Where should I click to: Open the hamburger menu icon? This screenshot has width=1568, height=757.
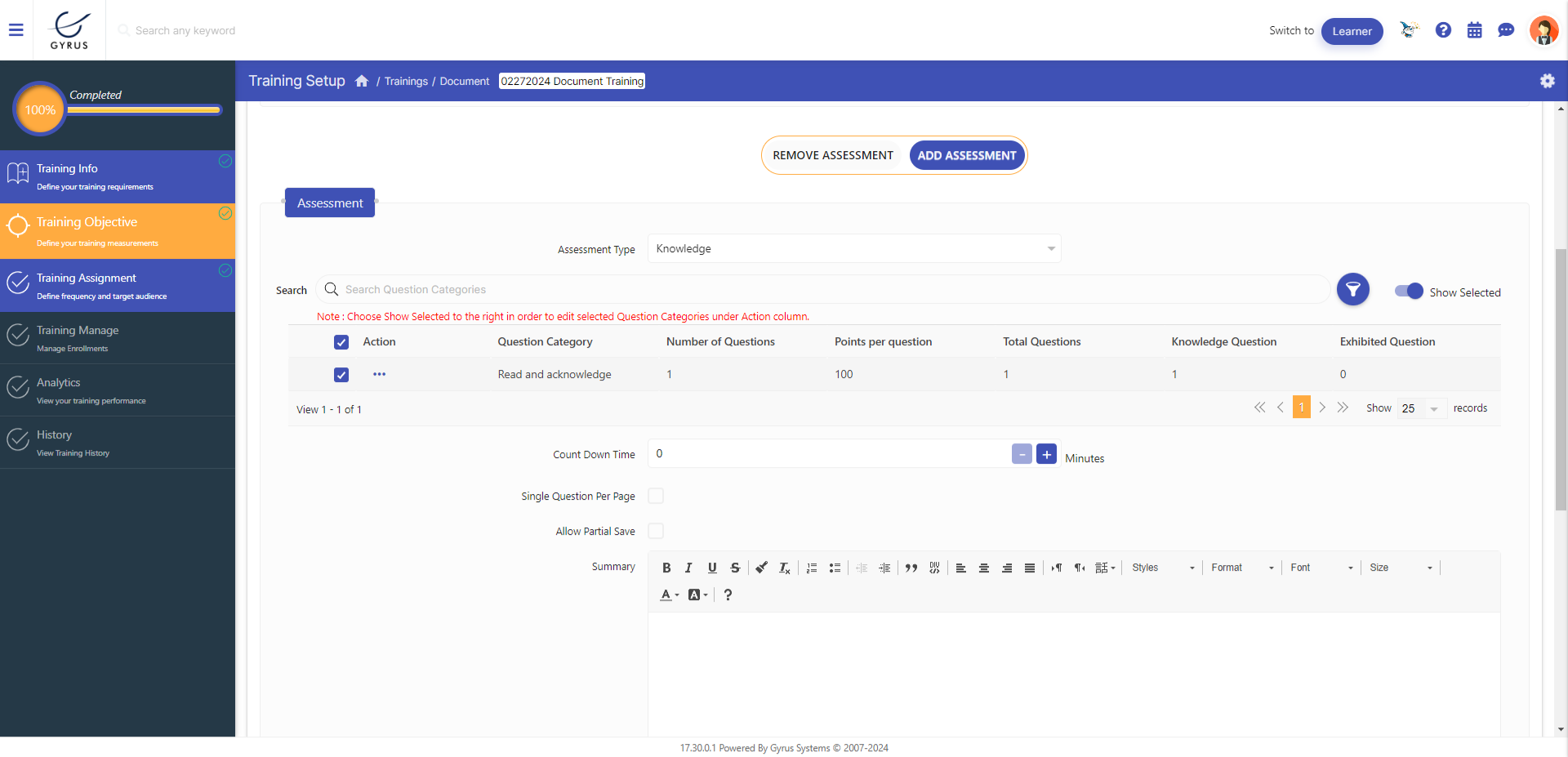tap(16, 30)
